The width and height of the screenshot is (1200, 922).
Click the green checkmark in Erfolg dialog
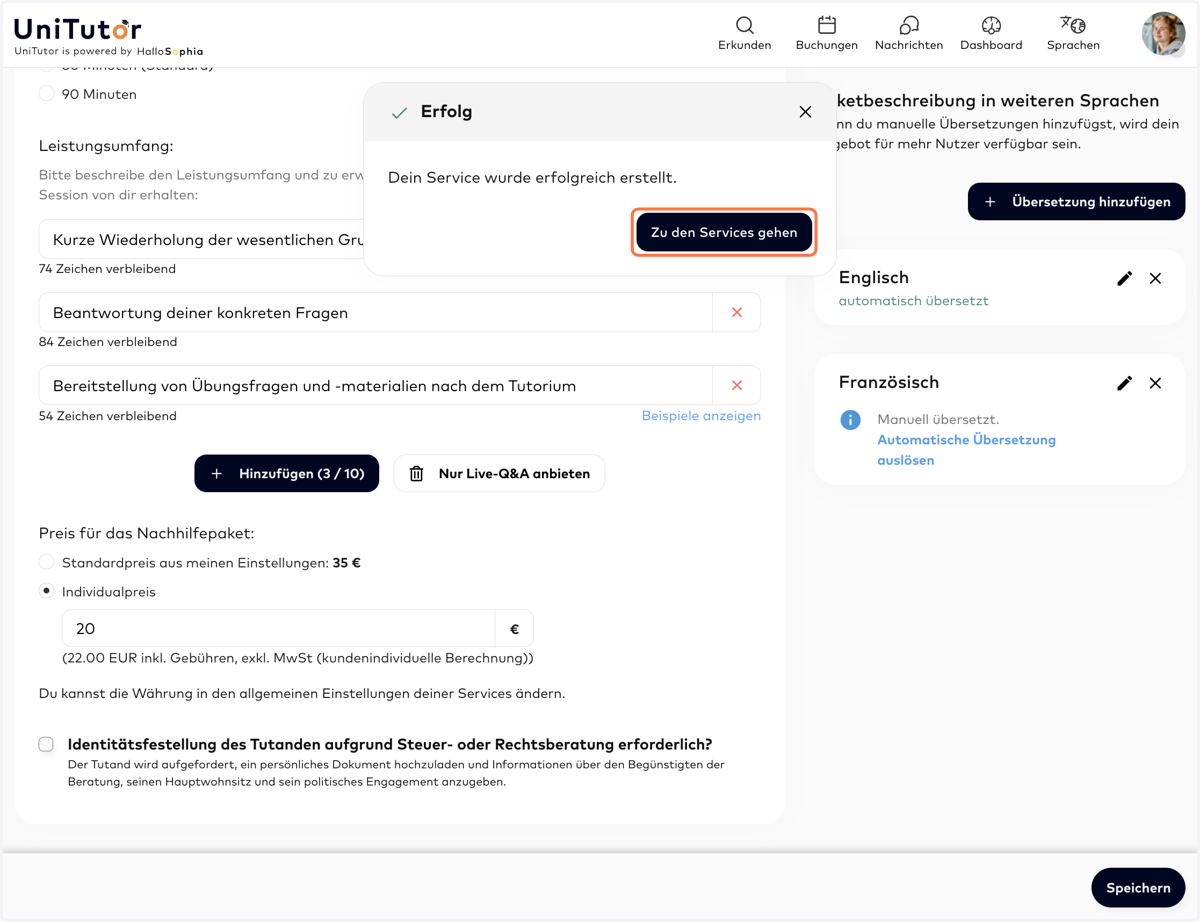[x=399, y=113]
